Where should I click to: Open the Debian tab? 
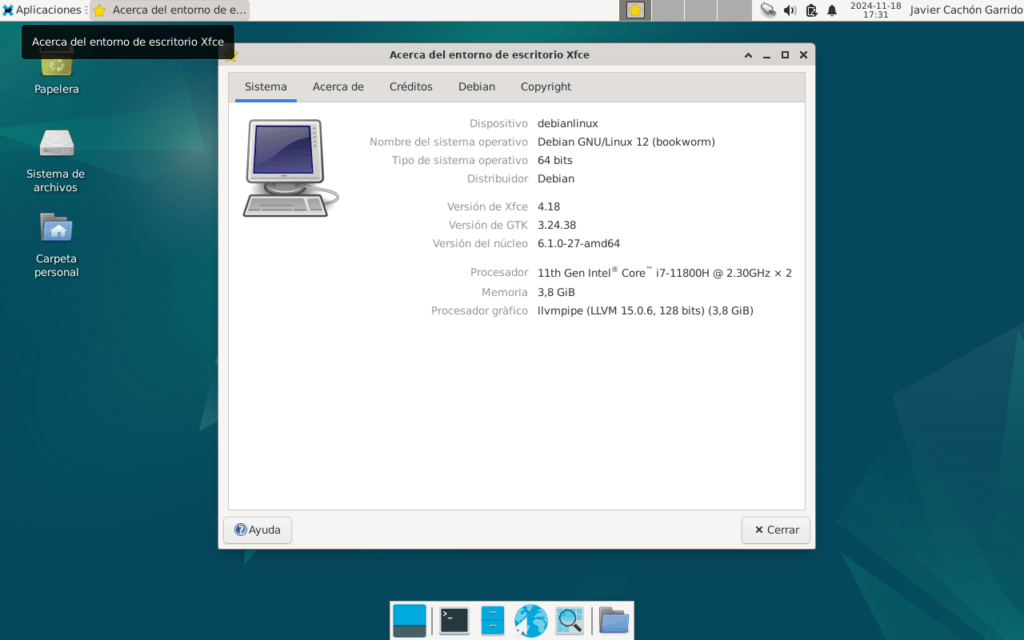pos(477,87)
